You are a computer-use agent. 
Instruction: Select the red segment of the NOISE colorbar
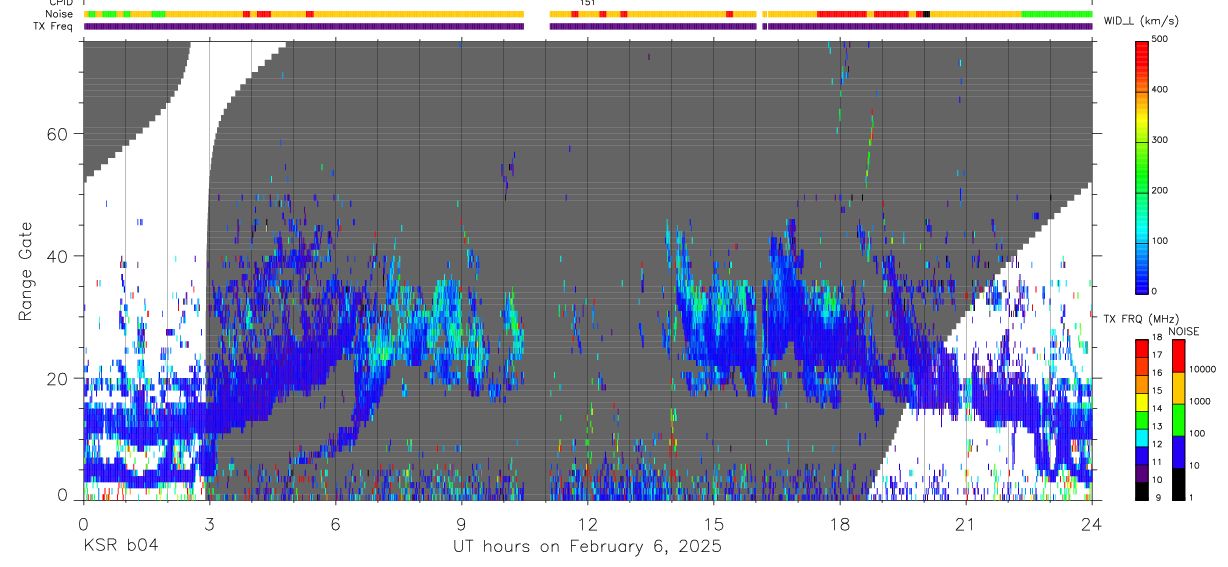pos(1179,356)
